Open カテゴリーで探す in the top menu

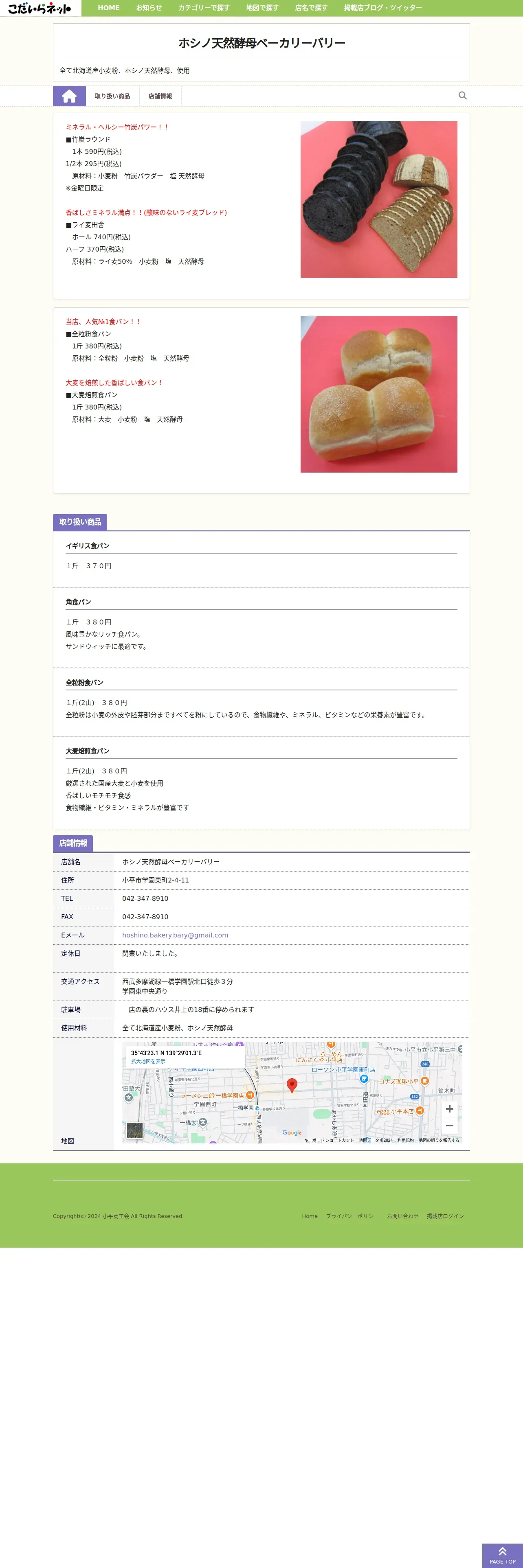coord(204,8)
